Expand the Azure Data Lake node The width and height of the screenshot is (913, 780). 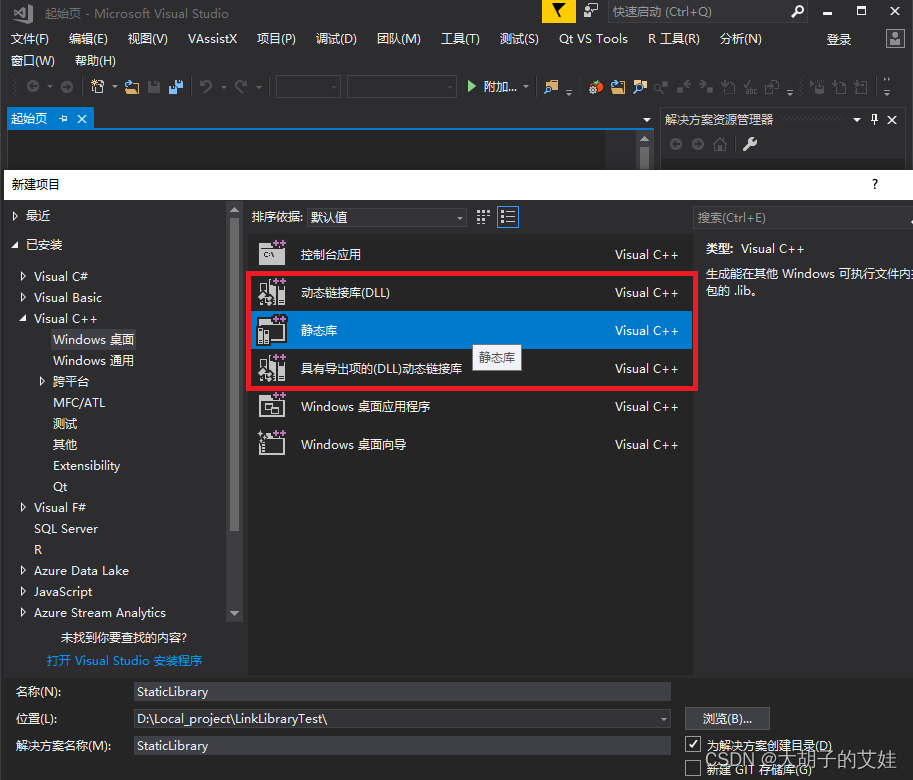[23, 570]
